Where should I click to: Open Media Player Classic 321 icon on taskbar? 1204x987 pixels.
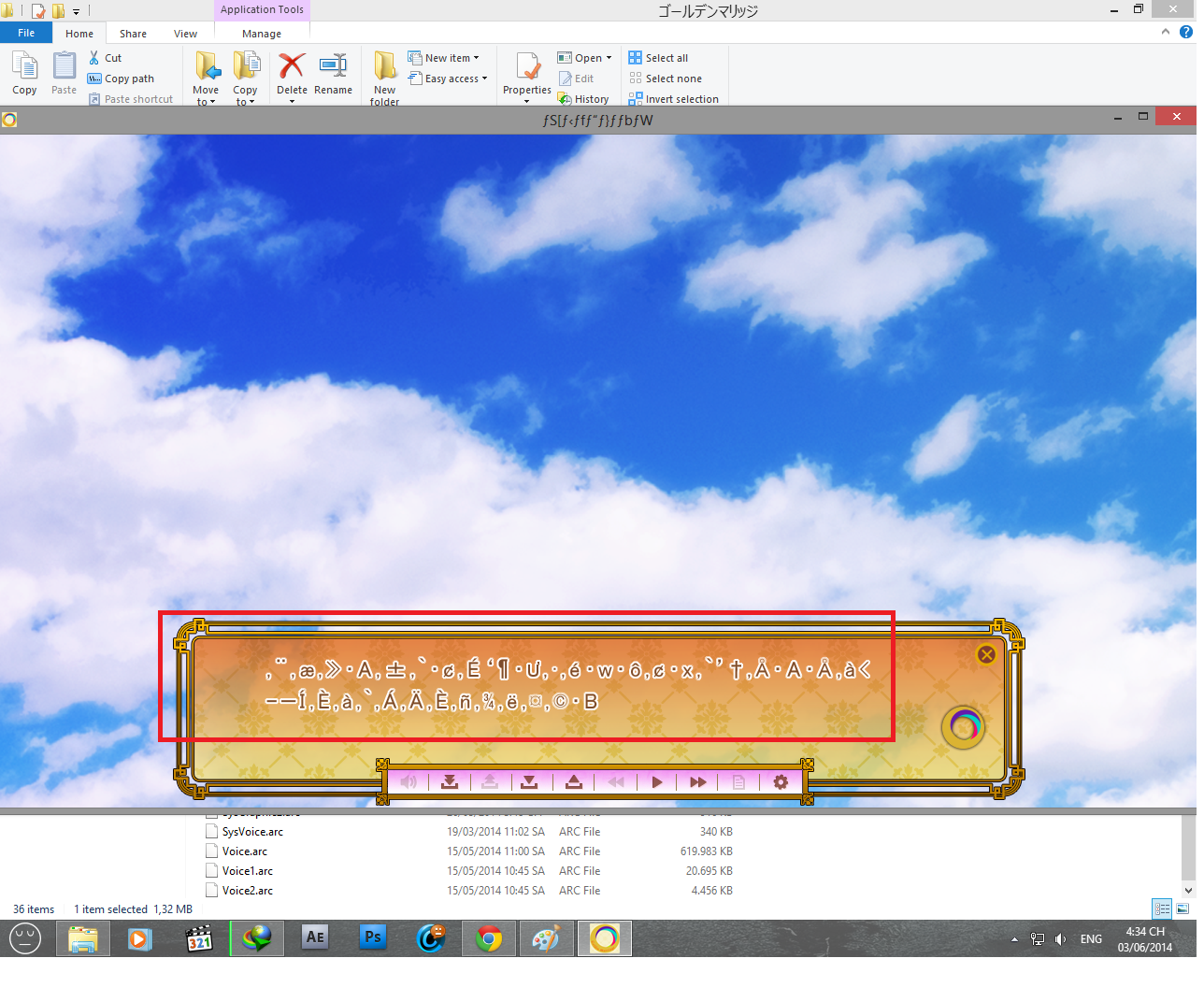(199, 938)
